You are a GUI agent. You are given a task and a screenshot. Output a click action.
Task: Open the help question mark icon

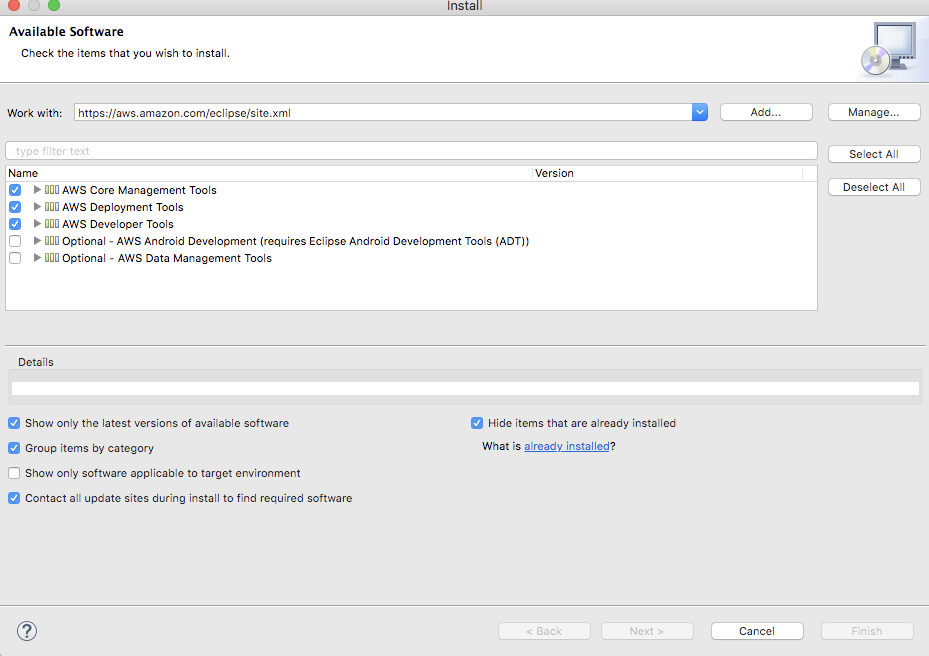pyautogui.click(x=27, y=631)
